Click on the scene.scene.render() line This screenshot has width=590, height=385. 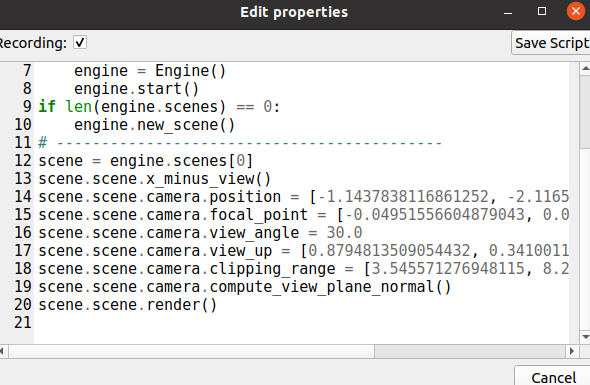[128, 304]
